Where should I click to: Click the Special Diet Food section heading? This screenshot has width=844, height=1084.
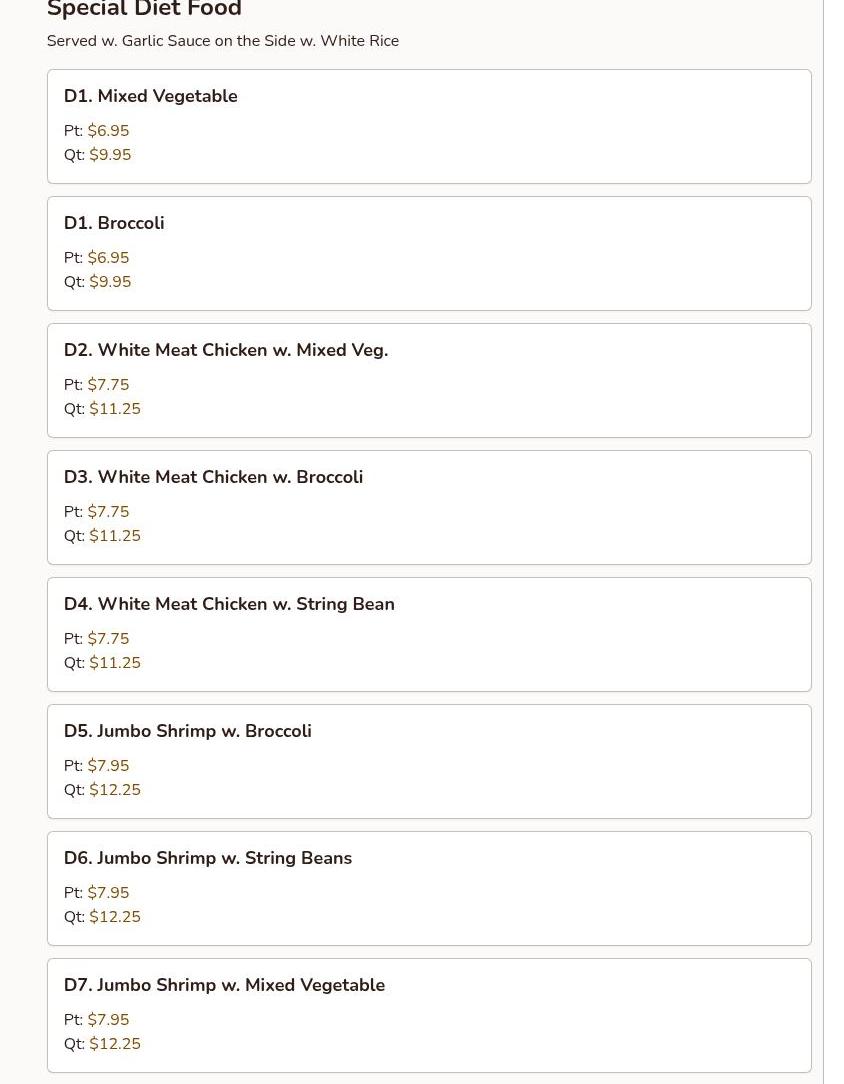click(x=144, y=9)
